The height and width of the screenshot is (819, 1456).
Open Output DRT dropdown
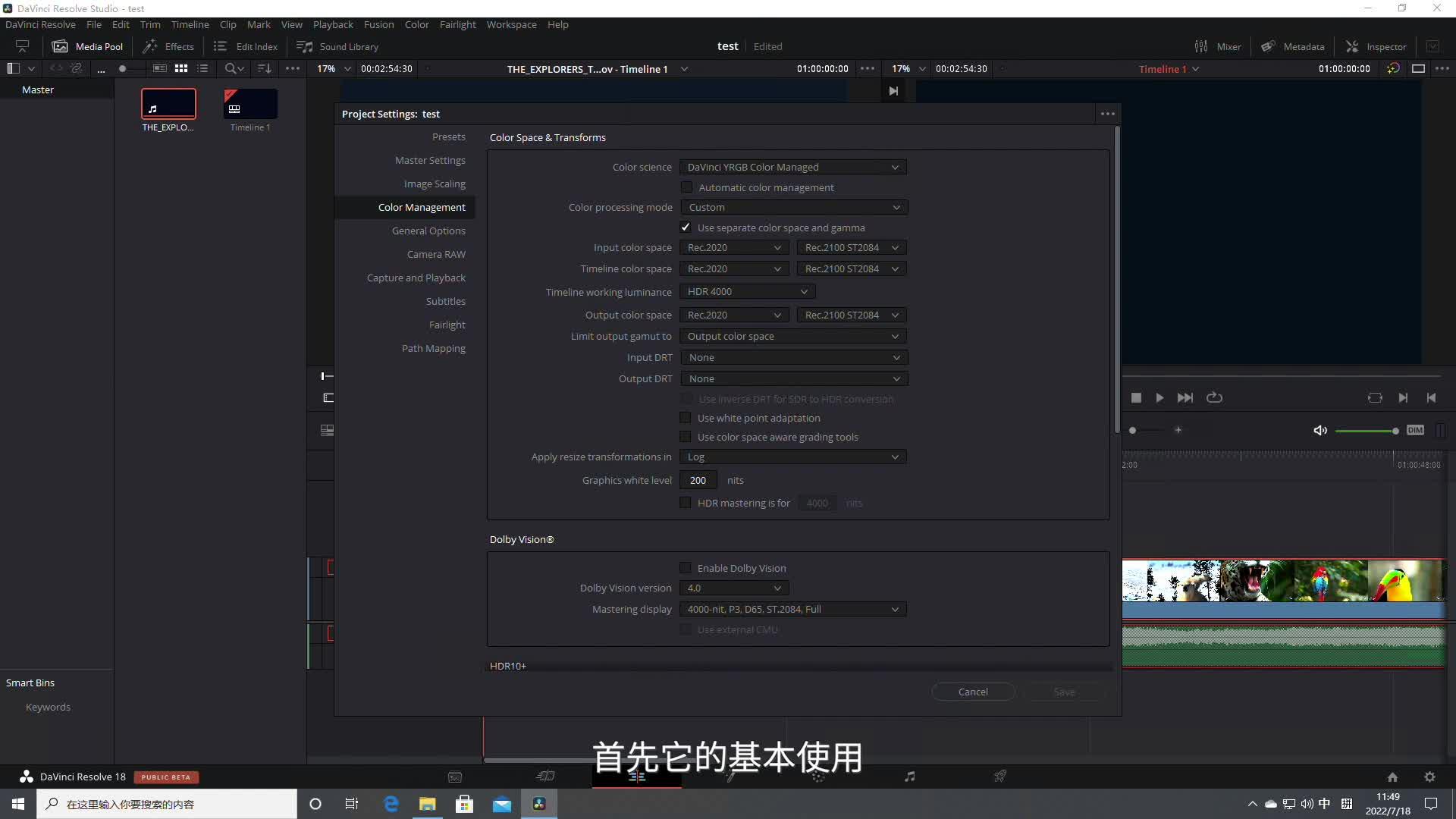pos(793,378)
